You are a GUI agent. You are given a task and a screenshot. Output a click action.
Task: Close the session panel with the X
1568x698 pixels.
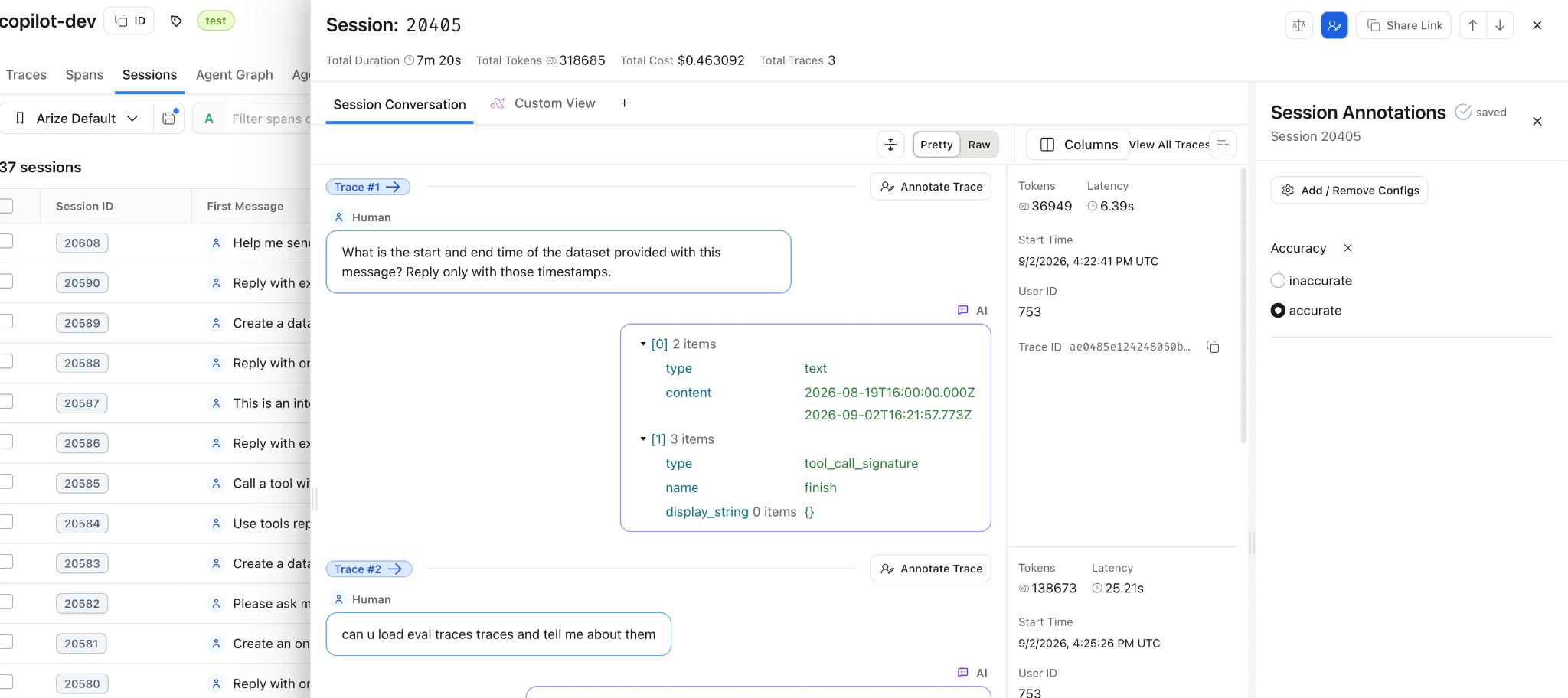tap(1537, 25)
